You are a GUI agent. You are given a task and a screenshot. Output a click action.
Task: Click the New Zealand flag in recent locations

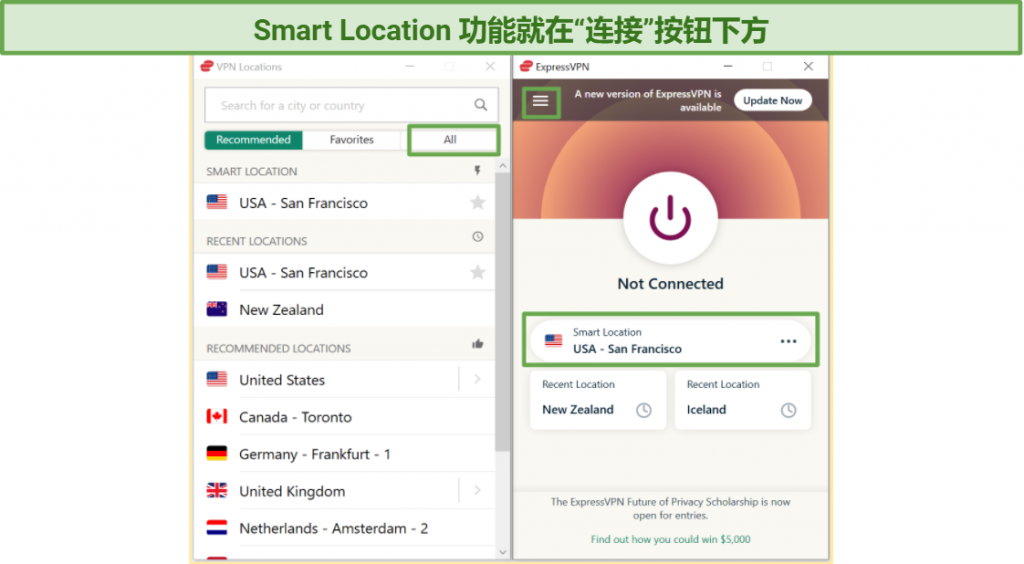(217, 309)
